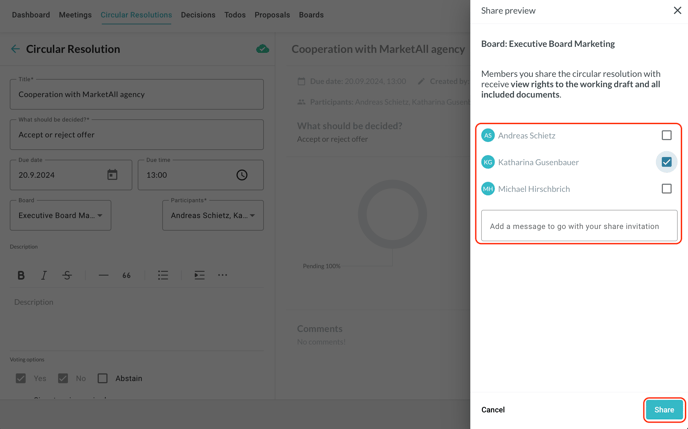Open the Proposals tab
Screen dimensions: 688x429
click(272, 15)
